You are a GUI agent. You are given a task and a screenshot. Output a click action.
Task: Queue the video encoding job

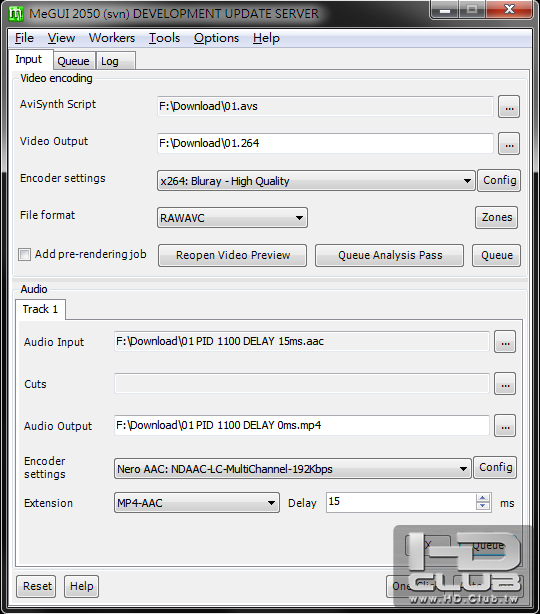pyautogui.click(x=497, y=255)
